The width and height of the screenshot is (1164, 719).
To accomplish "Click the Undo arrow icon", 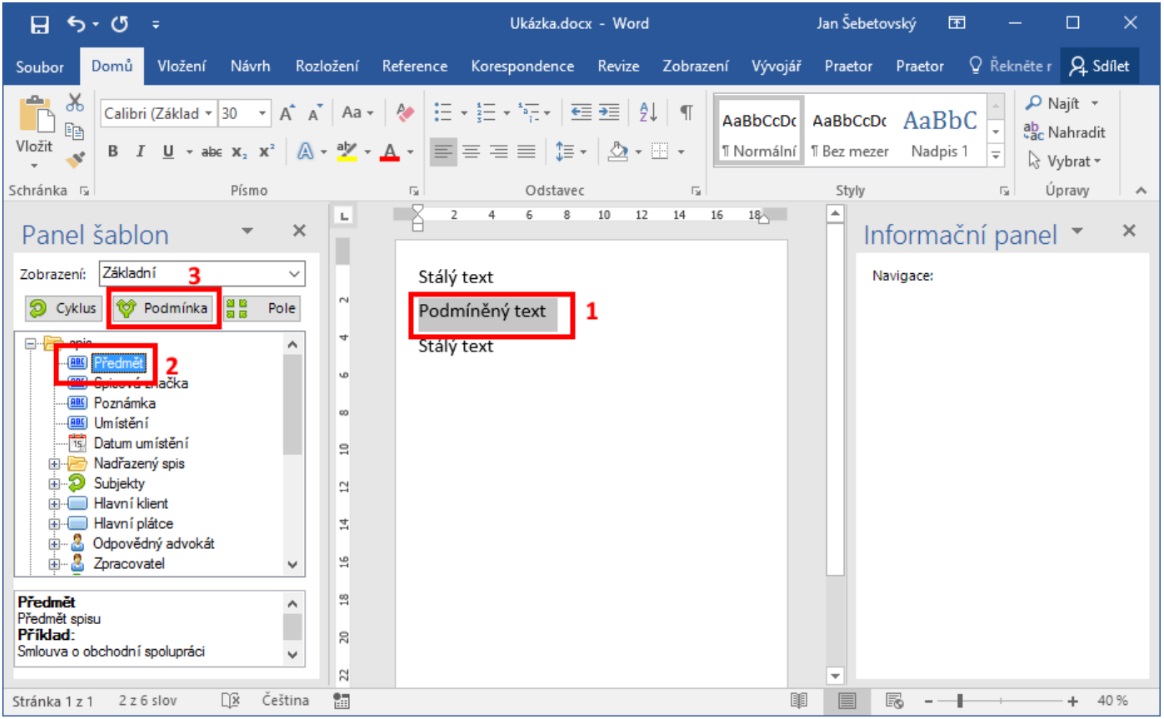I will tap(77, 23).
